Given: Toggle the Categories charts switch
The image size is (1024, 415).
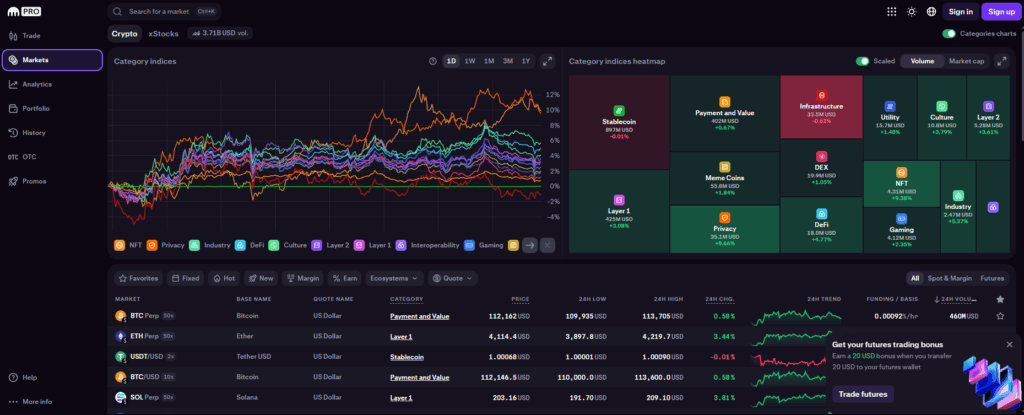Looking at the screenshot, I should click(949, 33).
